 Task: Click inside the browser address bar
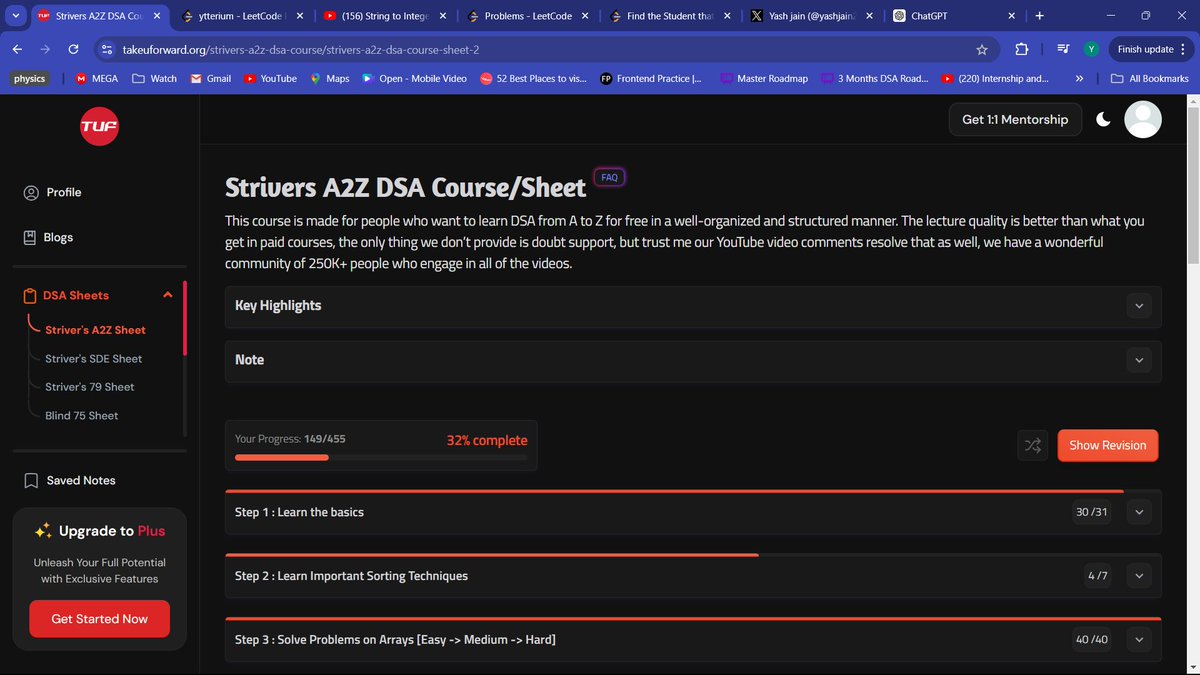coord(300,48)
